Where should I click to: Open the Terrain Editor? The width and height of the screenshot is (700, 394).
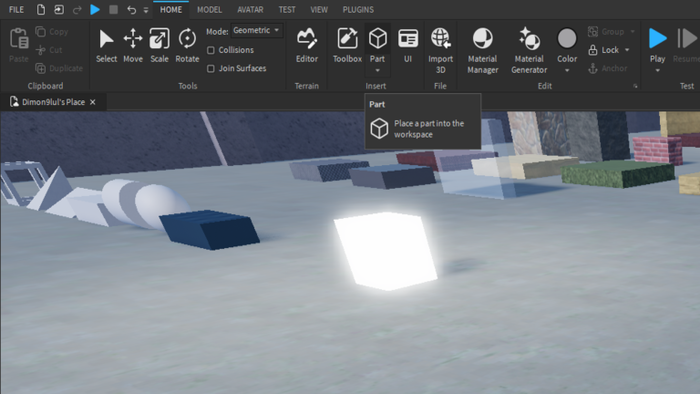(x=307, y=45)
